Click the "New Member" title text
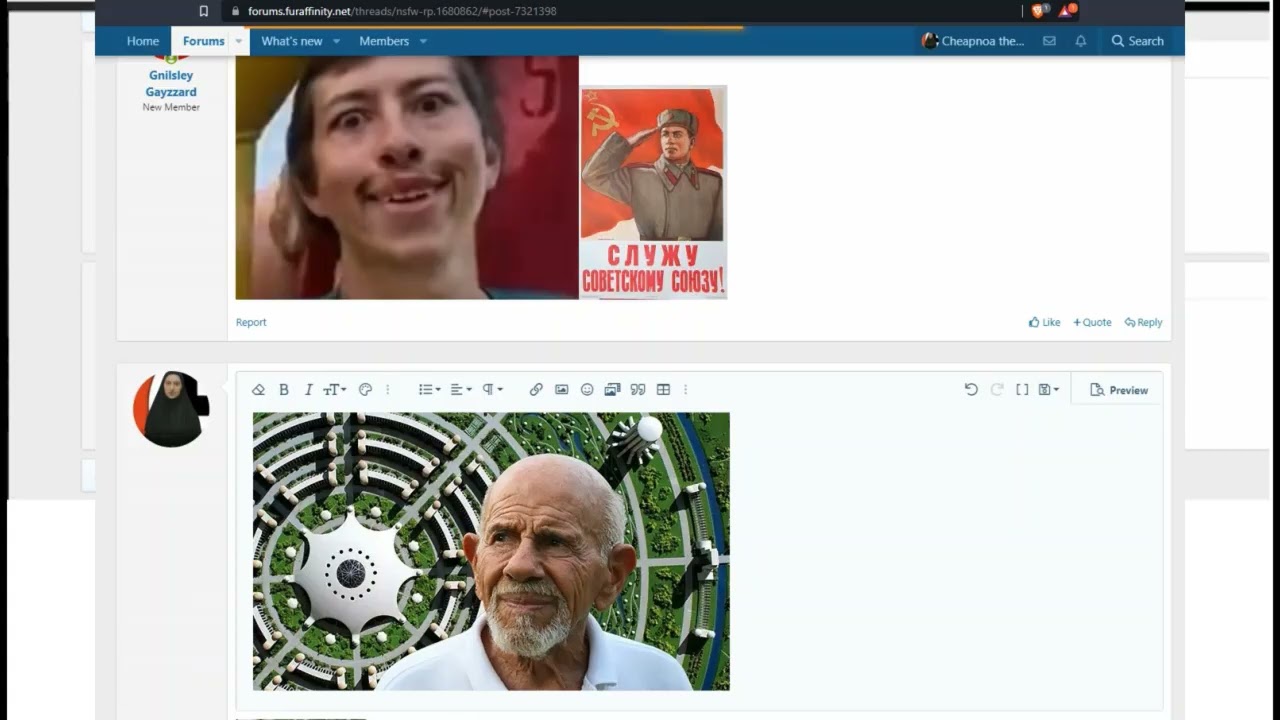 [171, 107]
